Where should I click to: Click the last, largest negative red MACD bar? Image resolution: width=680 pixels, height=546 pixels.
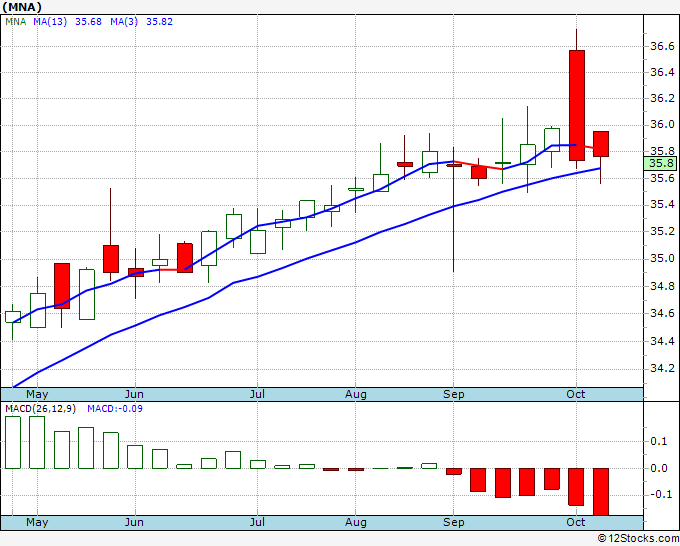click(601, 492)
